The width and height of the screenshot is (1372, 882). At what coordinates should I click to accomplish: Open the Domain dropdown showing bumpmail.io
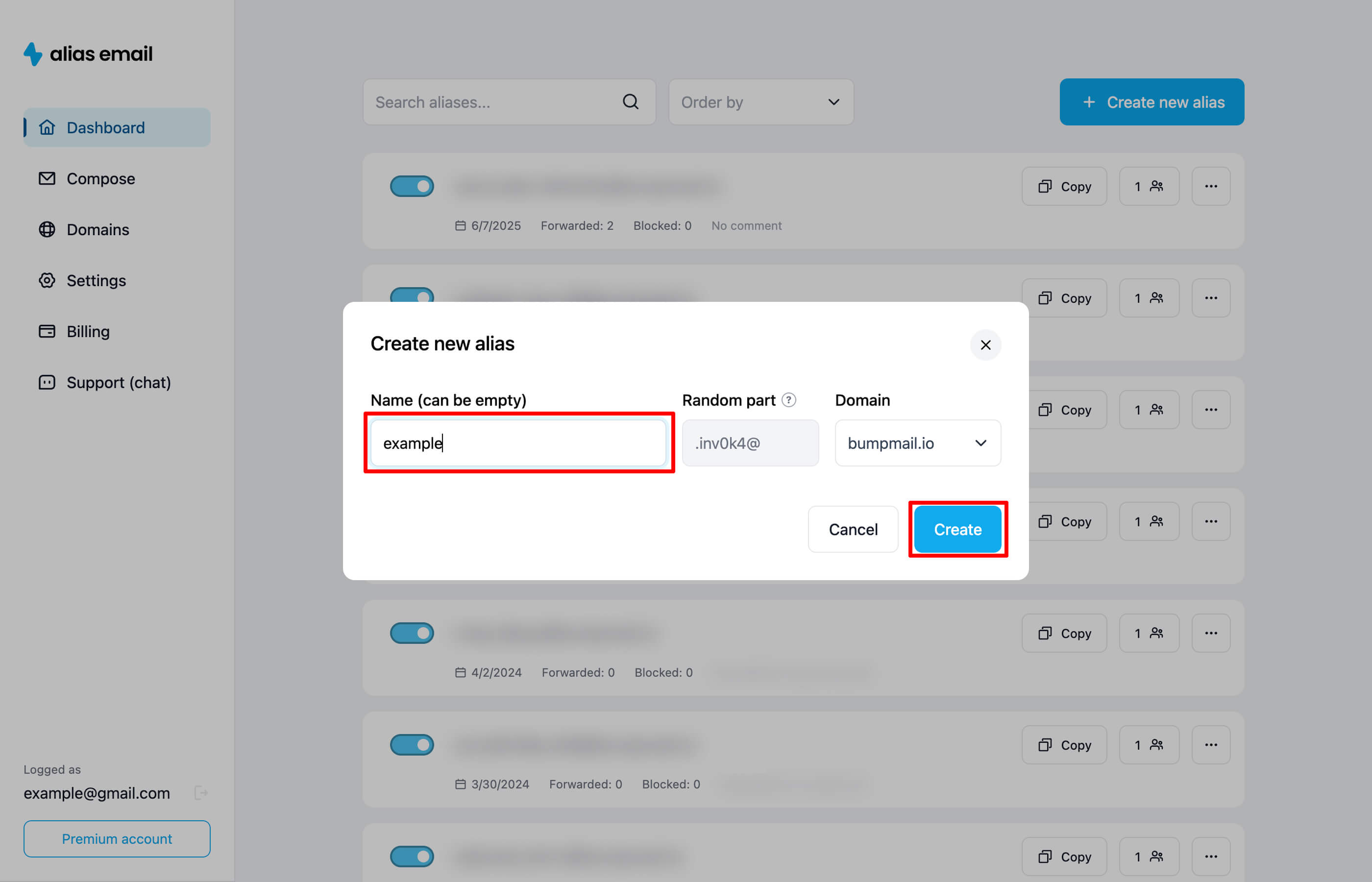tap(917, 443)
